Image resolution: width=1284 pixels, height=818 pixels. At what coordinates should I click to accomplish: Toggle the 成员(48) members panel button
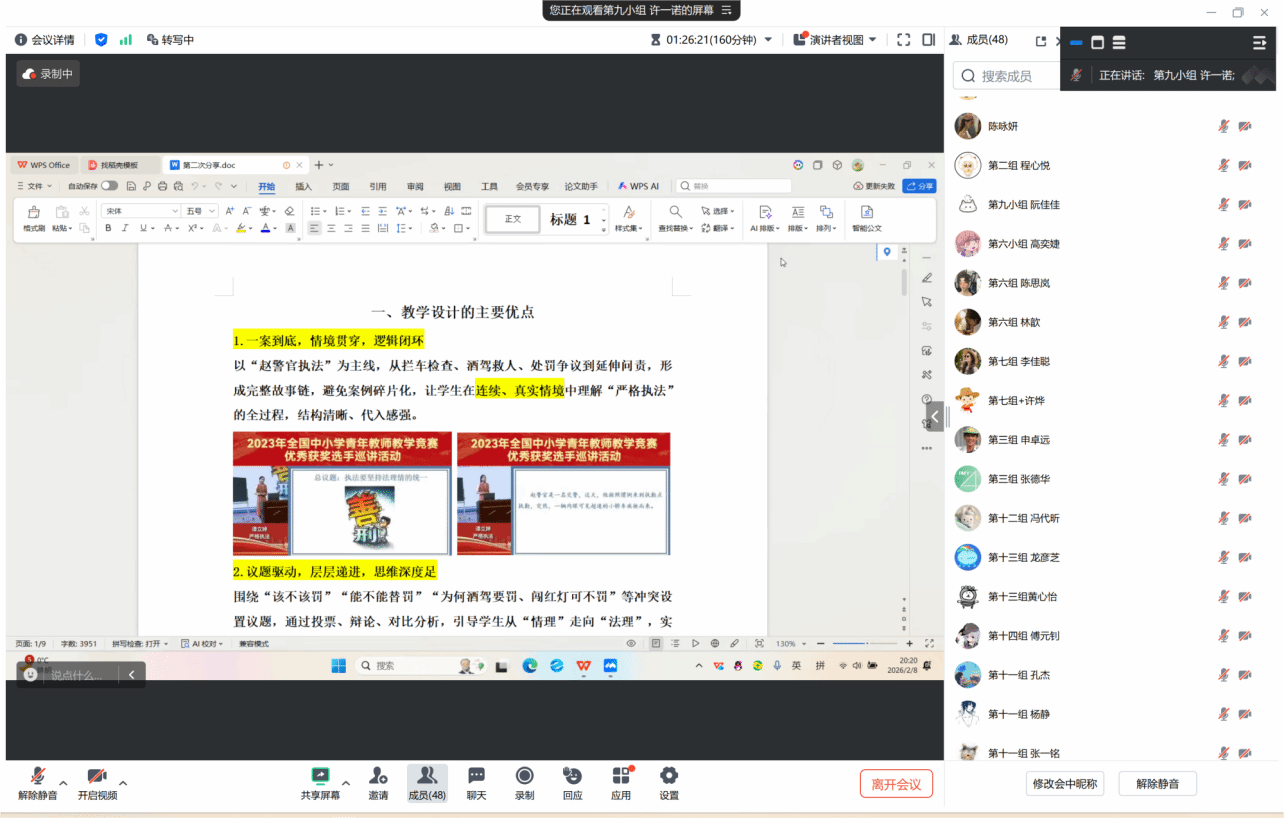click(427, 783)
